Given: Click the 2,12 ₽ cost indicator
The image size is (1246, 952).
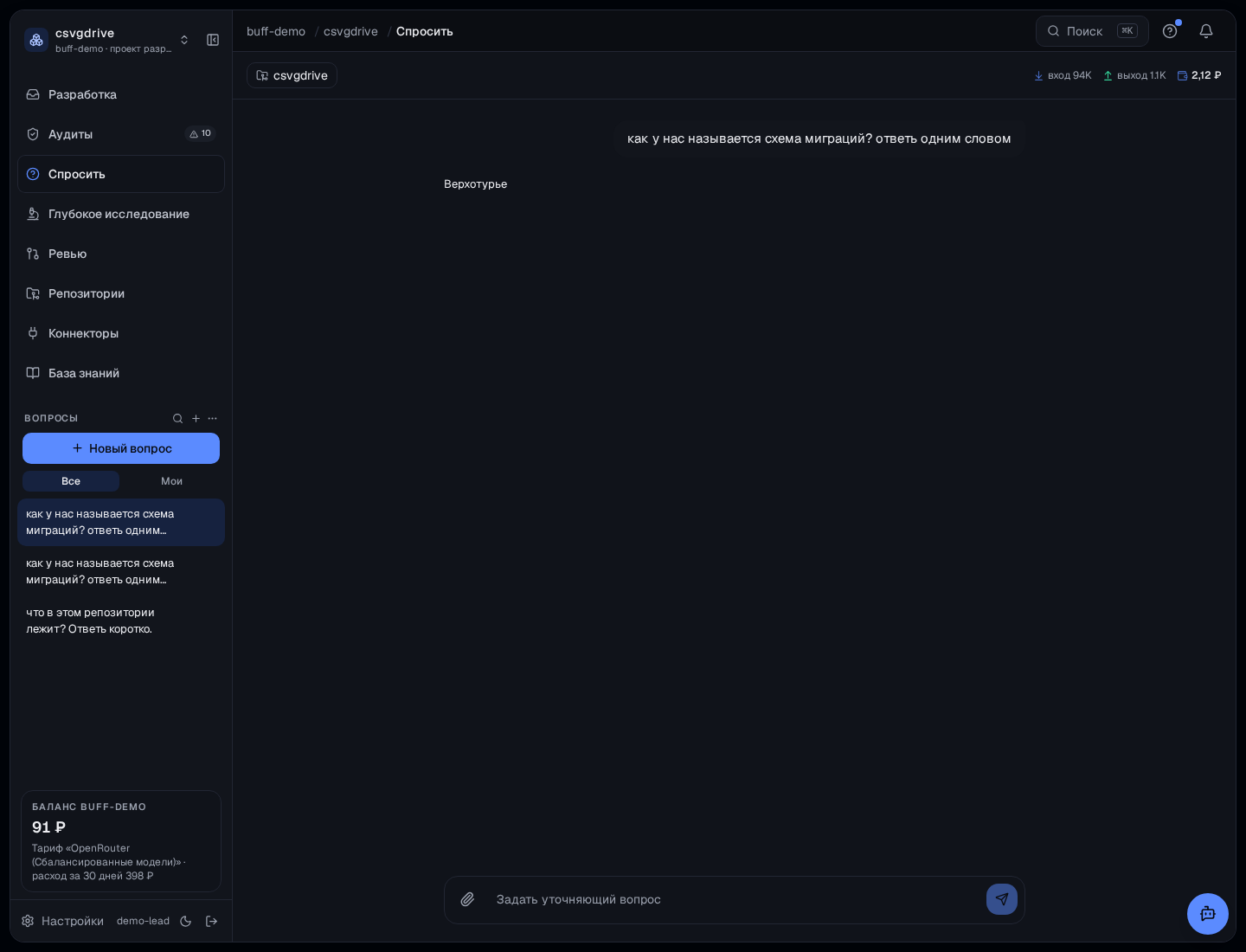Looking at the screenshot, I should pos(1199,75).
